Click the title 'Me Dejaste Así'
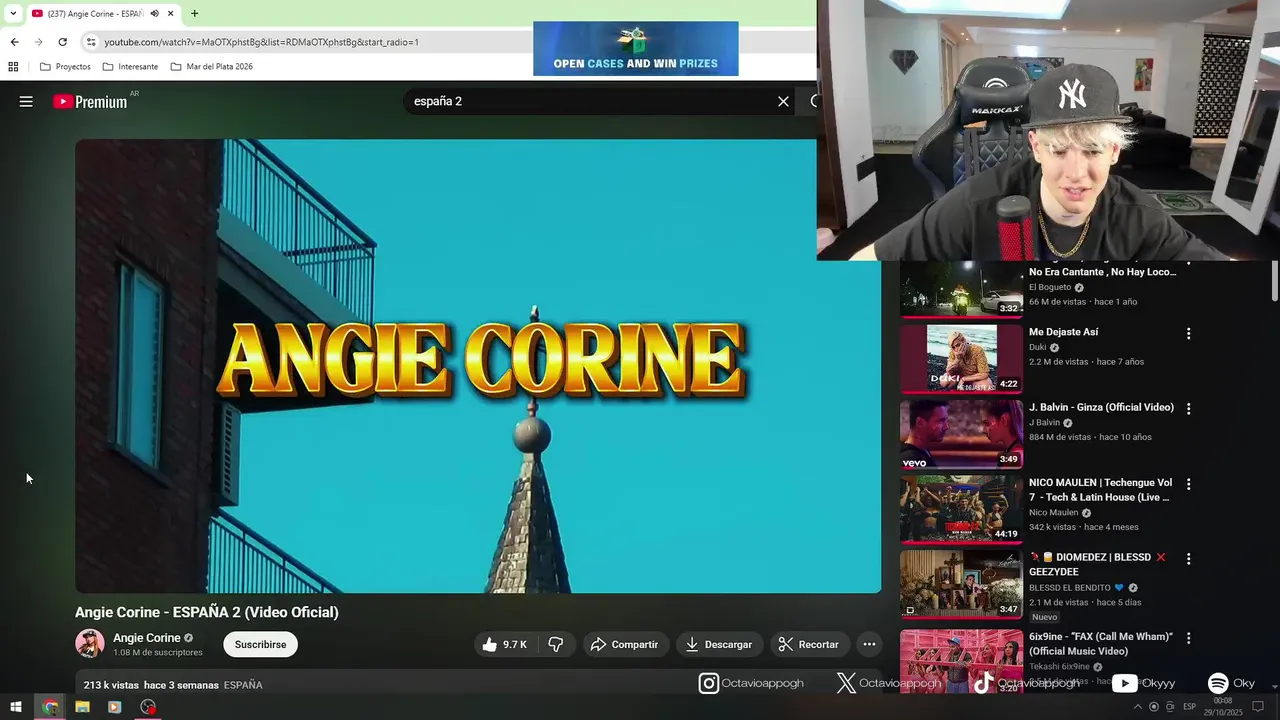1280x720 pixels. (1064, 332)
